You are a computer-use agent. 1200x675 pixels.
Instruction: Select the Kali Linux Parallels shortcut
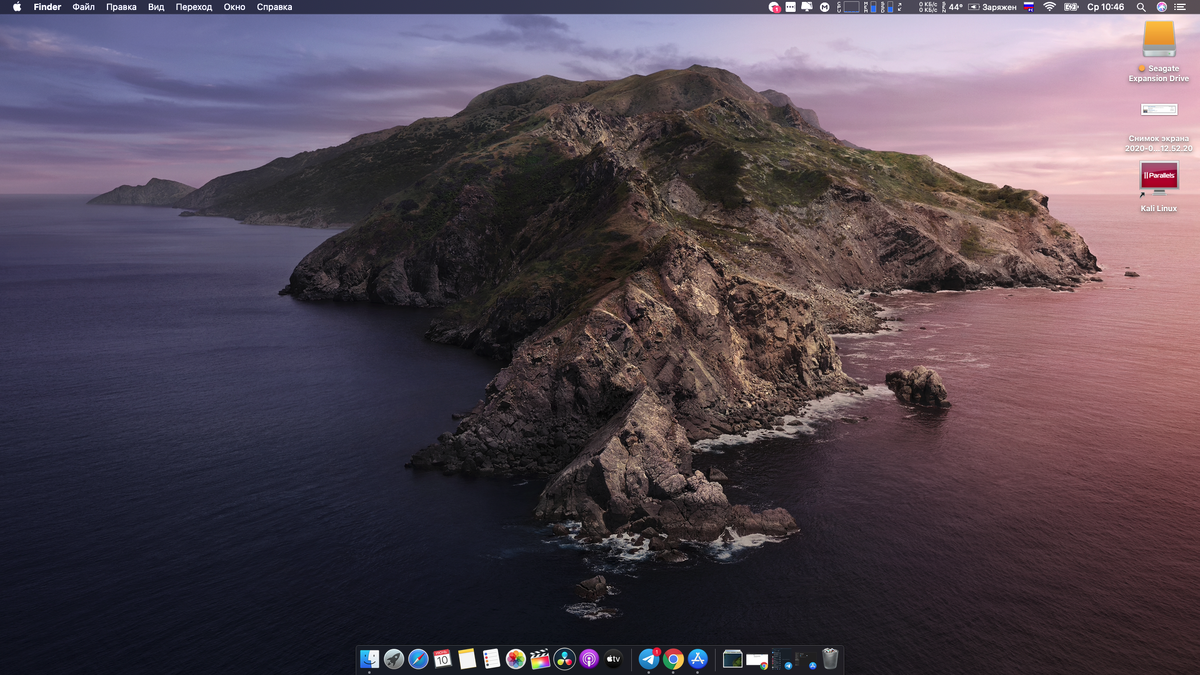coord(1159,177)
